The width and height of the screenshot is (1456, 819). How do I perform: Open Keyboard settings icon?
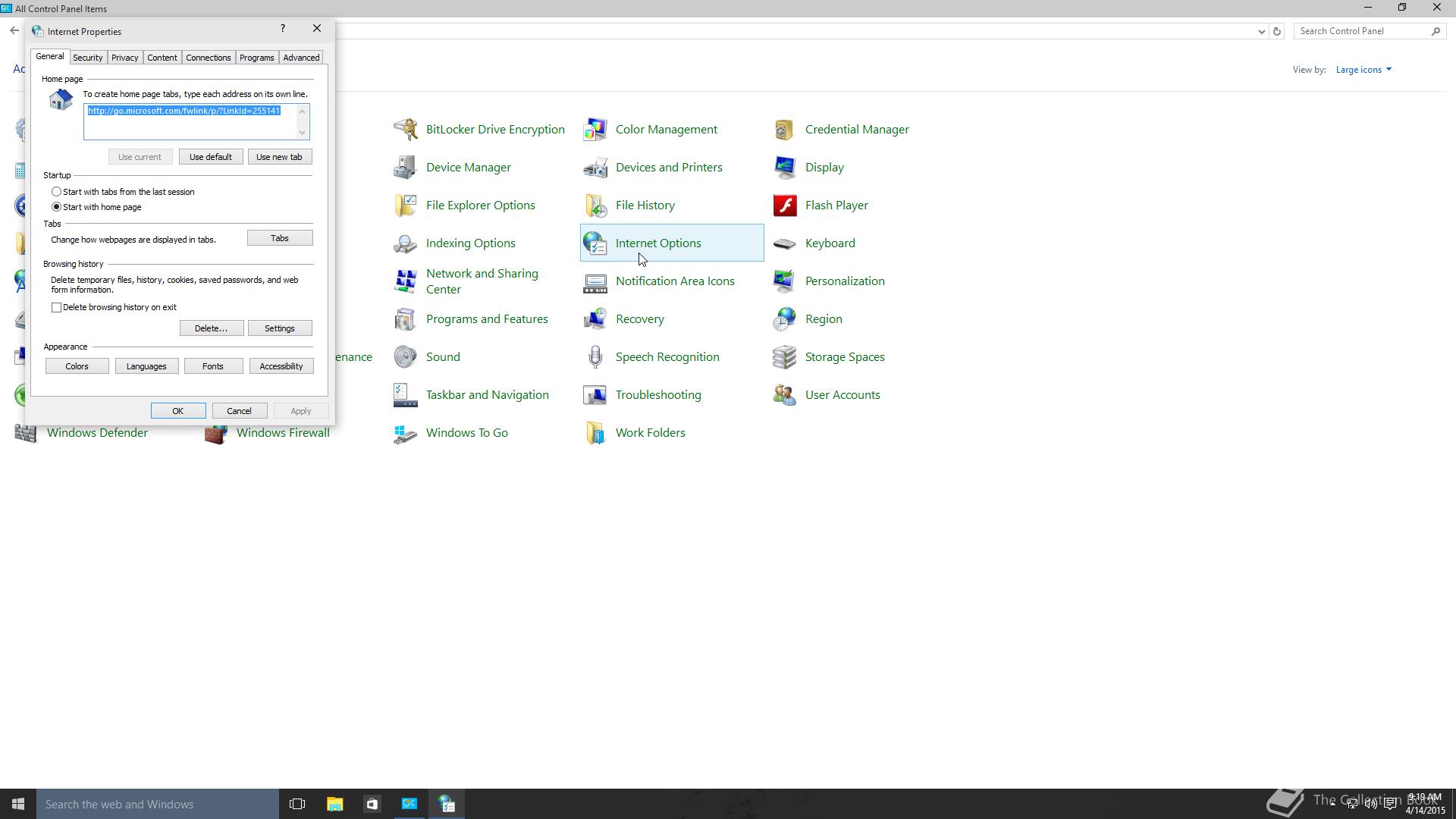click(x=785, y=243)
